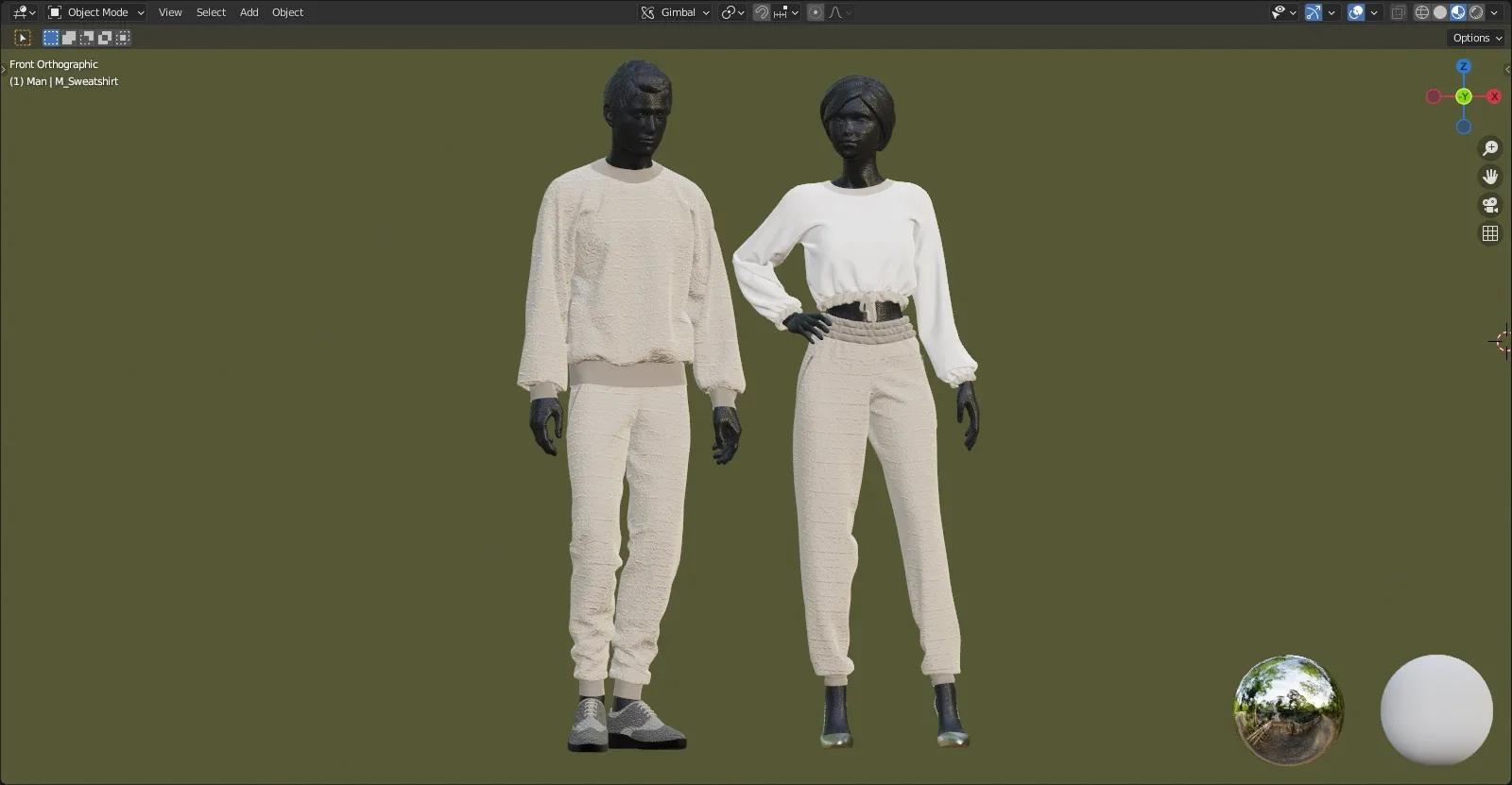
Task: Toggle X-ray mode
Action: point(1399,12)
